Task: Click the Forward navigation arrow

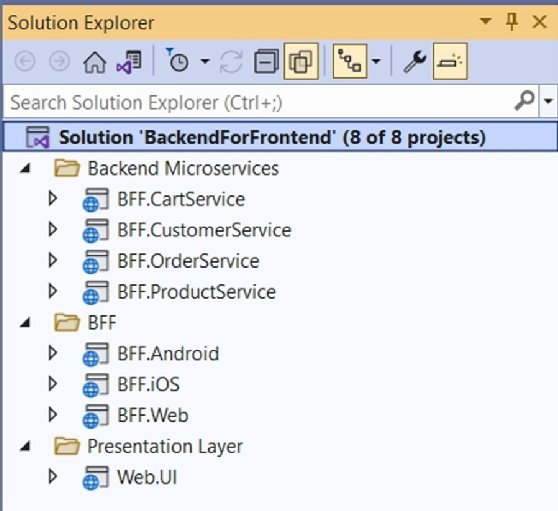Action: point(59,62)
